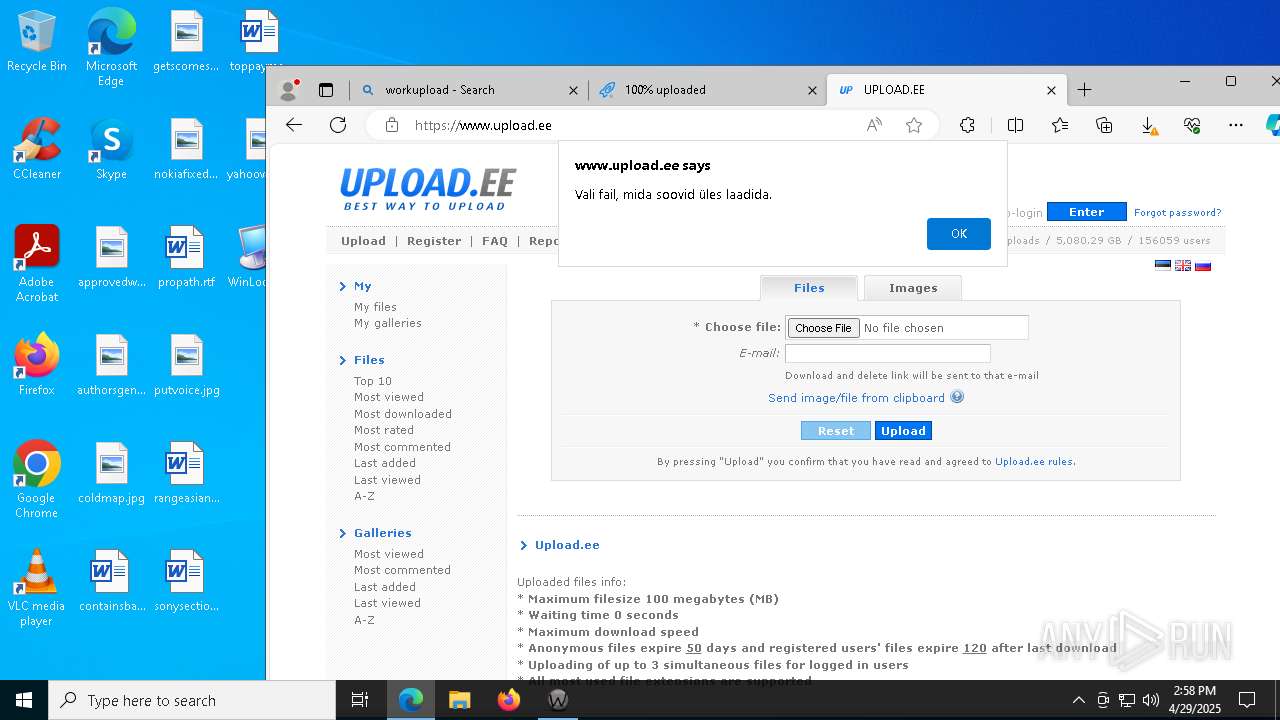Open the notifications center icon

coord(1247,700)
